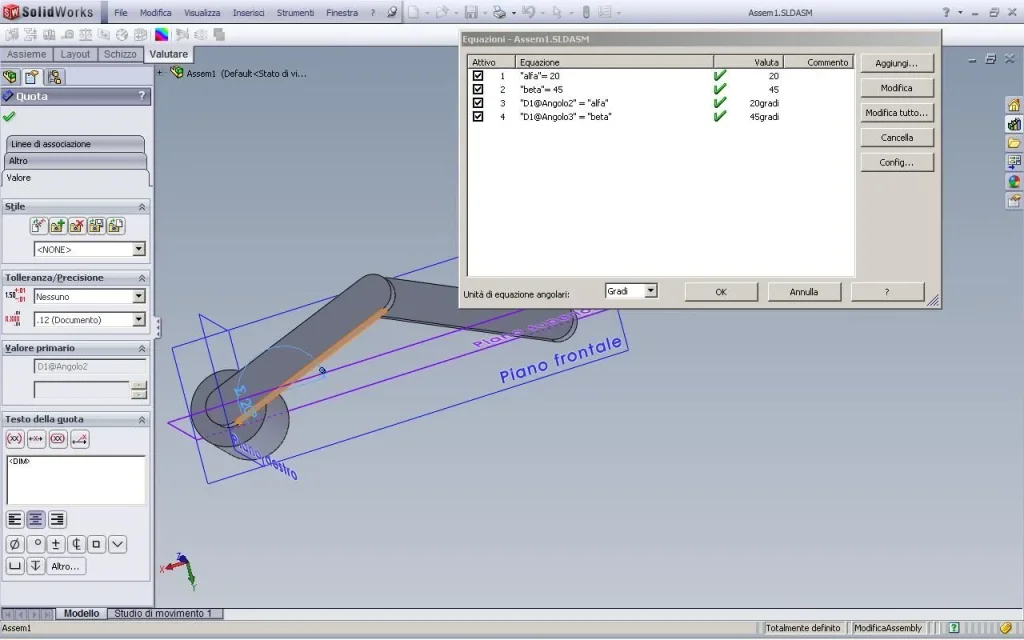Click the add style icon
The width and height of the screenshot is (1024, 640).
click(57, 226)
